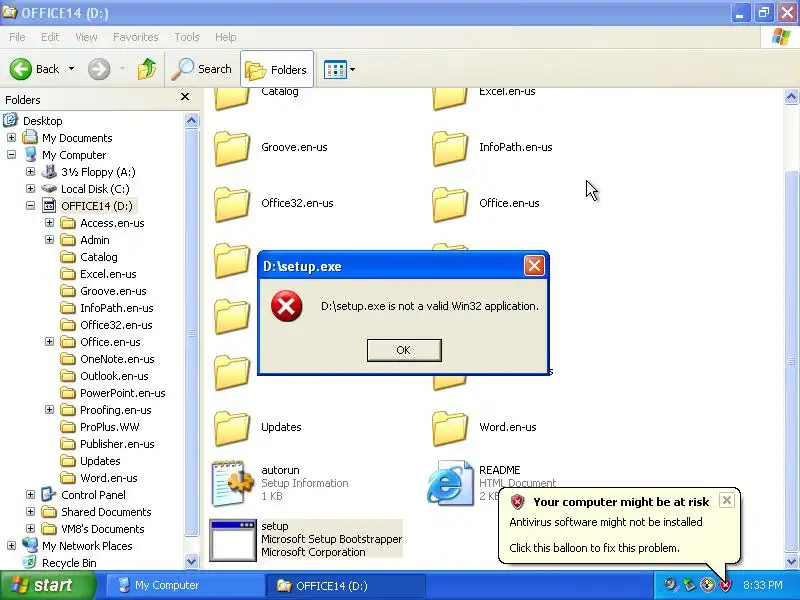Open the Tools menu
800x600 pixels.
pyautogui.click(x=187, y=37)
